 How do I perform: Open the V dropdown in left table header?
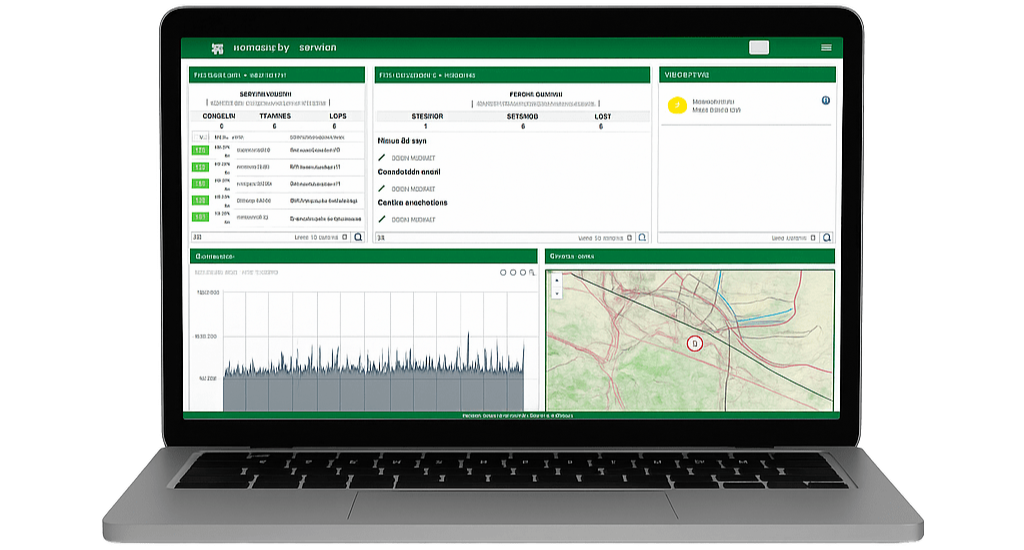[203, 137]
